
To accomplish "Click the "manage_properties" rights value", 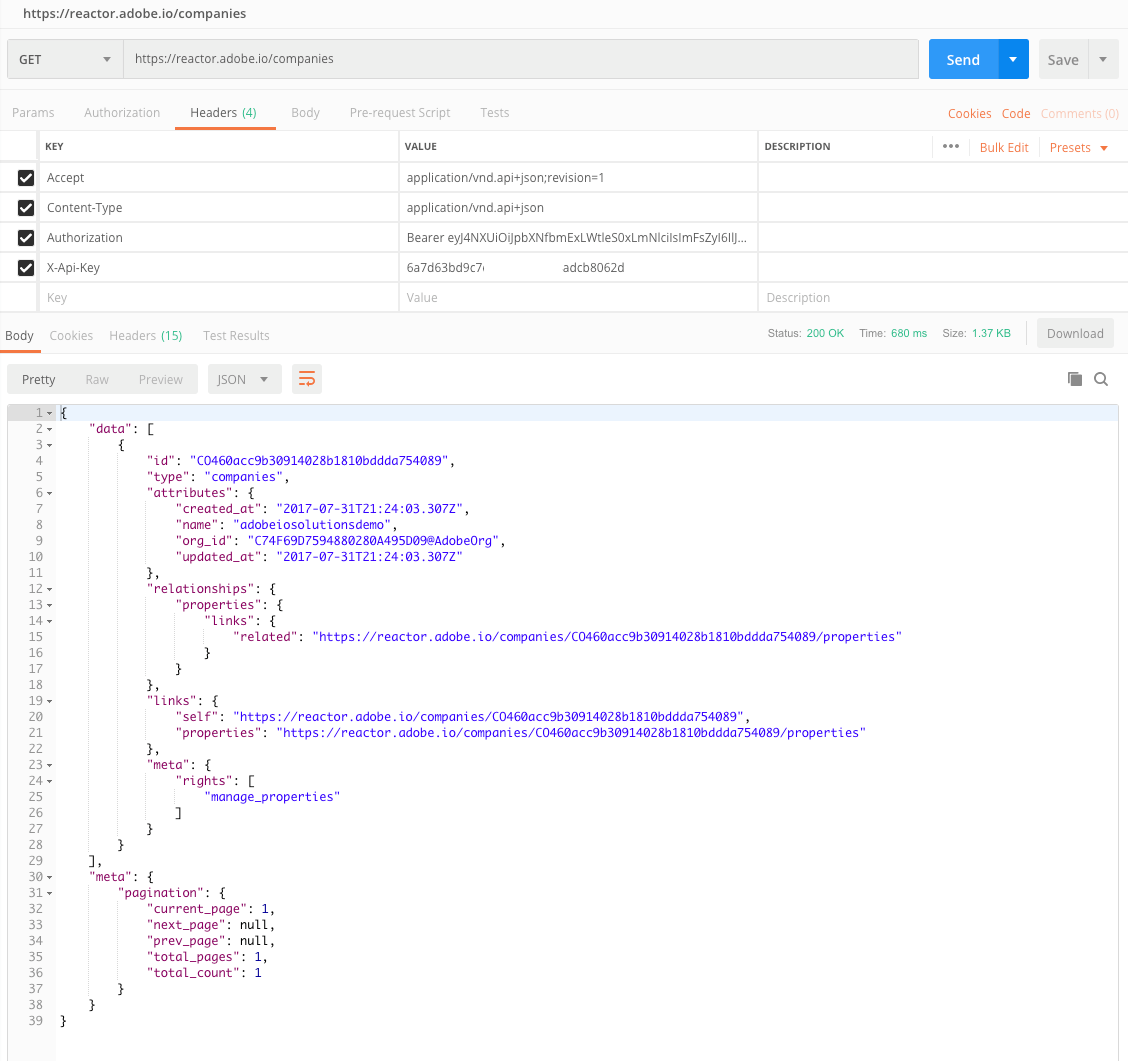I will 272,797.
